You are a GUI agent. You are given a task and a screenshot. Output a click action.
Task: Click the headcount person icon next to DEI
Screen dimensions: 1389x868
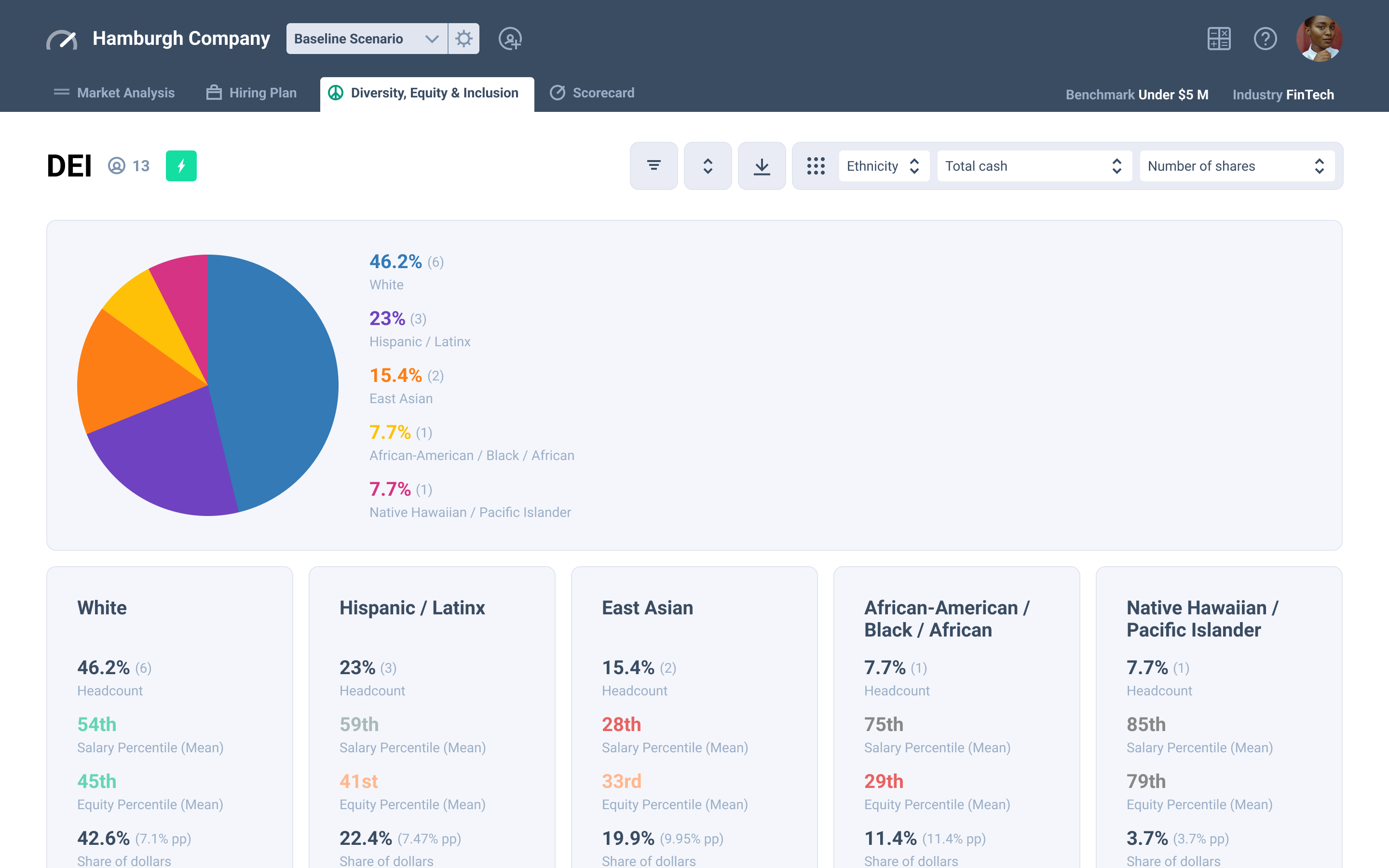click(117, 165)
